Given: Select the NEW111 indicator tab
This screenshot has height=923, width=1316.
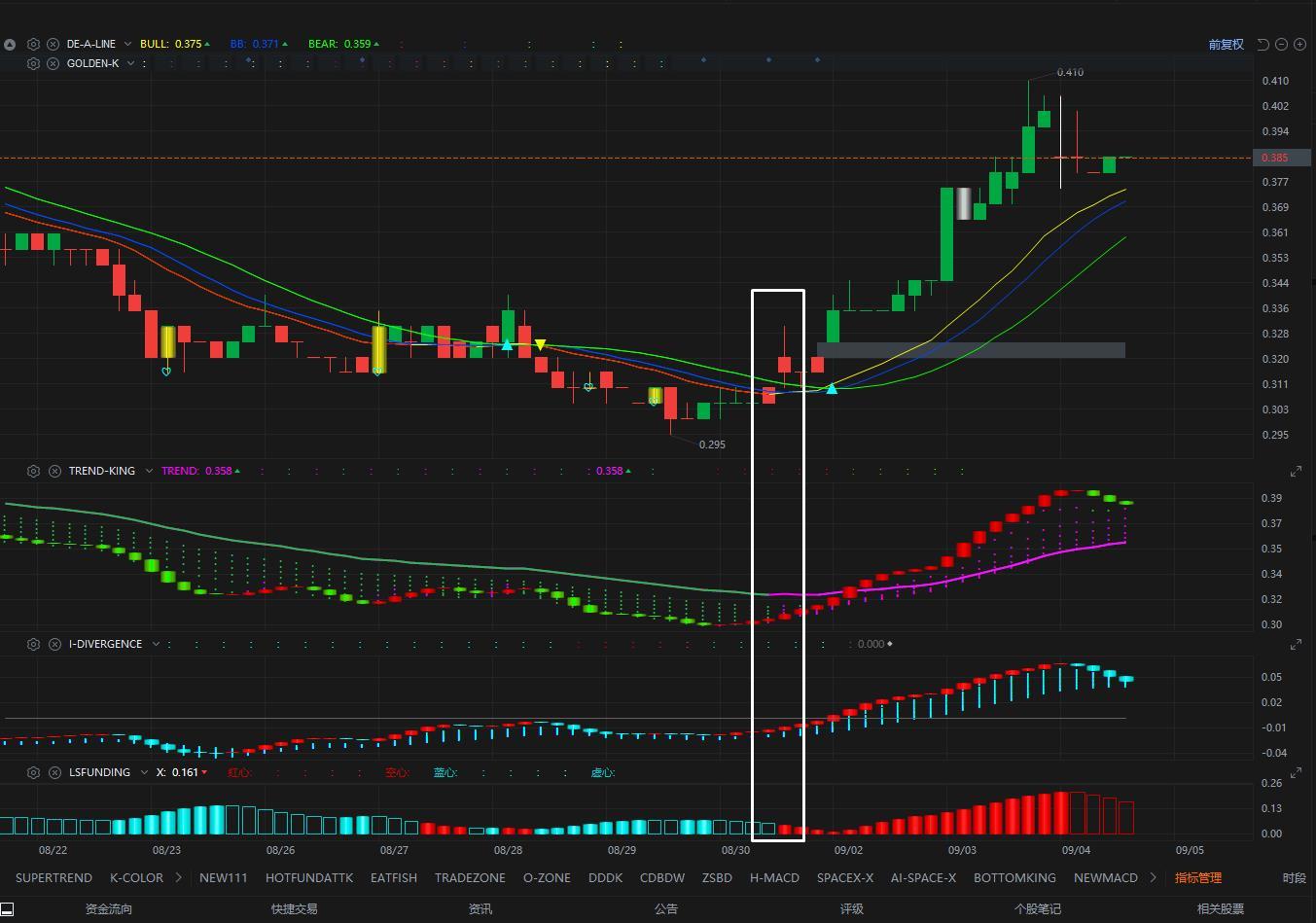Looking at the screenshot, I should tap(224, 877).
